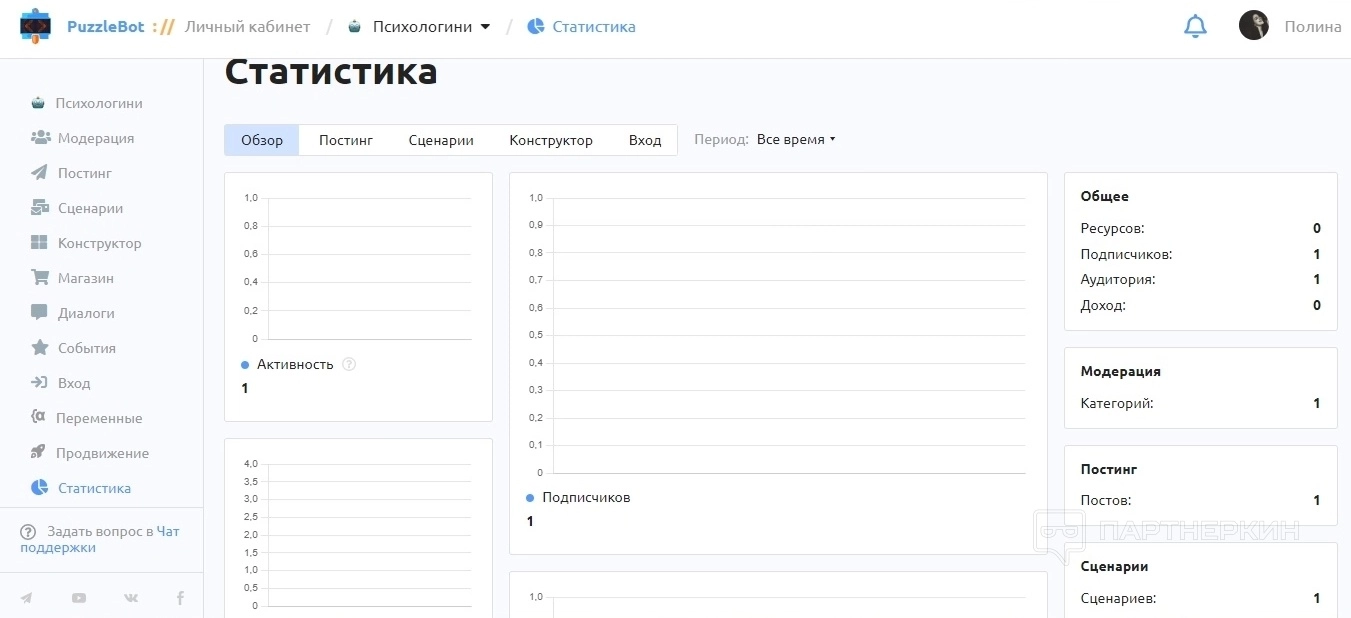Open the Facebook icon in sidebar footer
This screenshot has height=618, width=1351.
(180, 598)
